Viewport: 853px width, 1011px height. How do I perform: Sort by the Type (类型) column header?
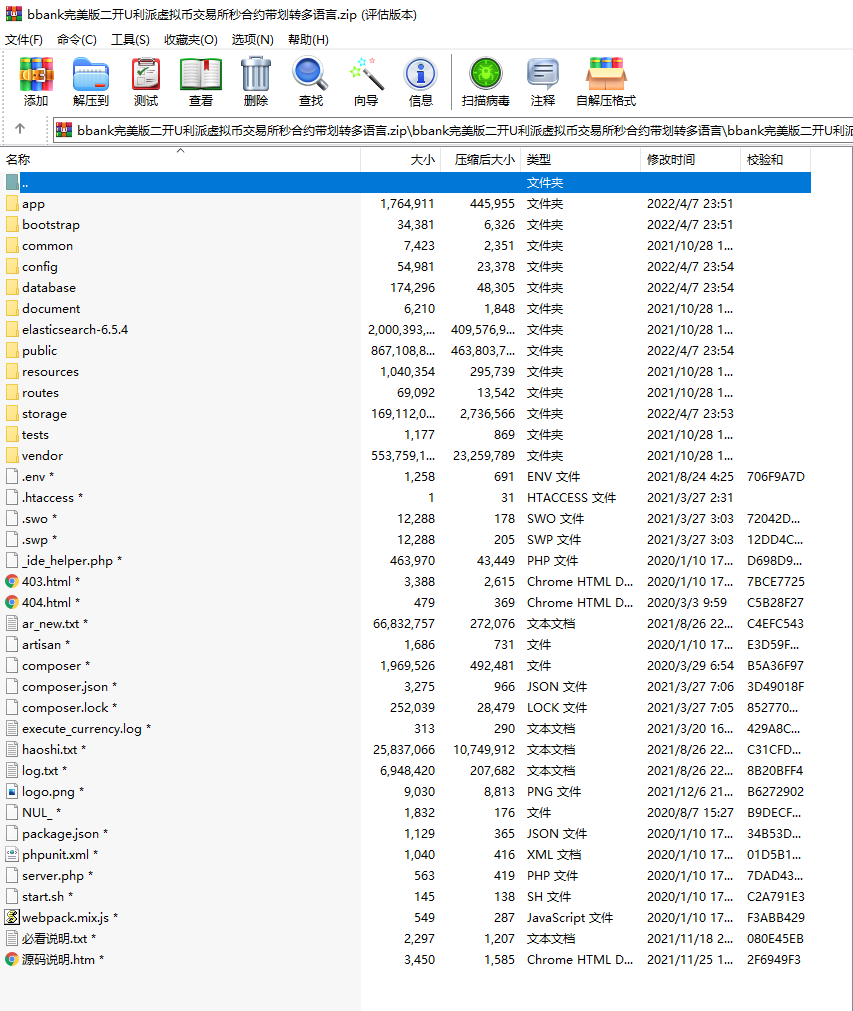pyautogui.click(x=580, y=160)
